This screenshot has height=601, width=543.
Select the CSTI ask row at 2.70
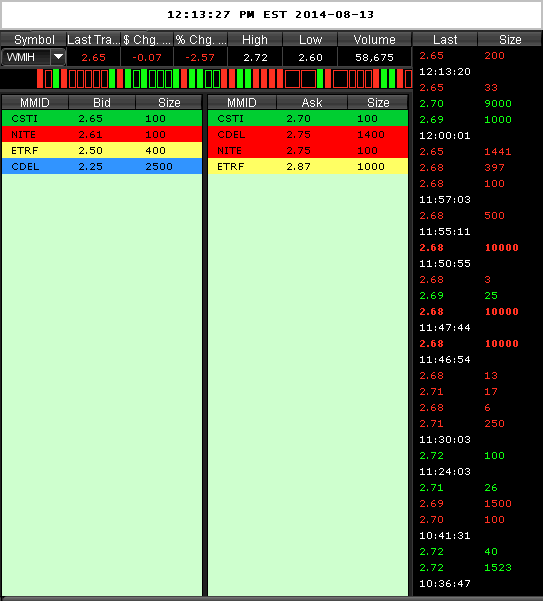tap(308, 118)
